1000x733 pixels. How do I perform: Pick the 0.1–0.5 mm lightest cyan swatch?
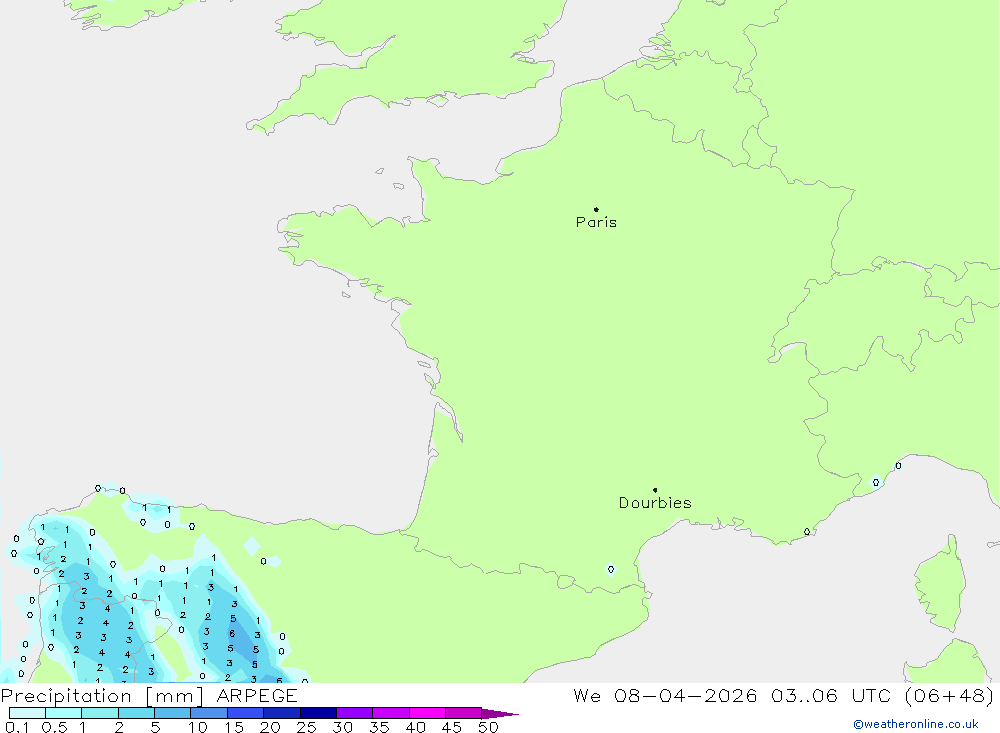pyautogui.click(x=27, y=713)
